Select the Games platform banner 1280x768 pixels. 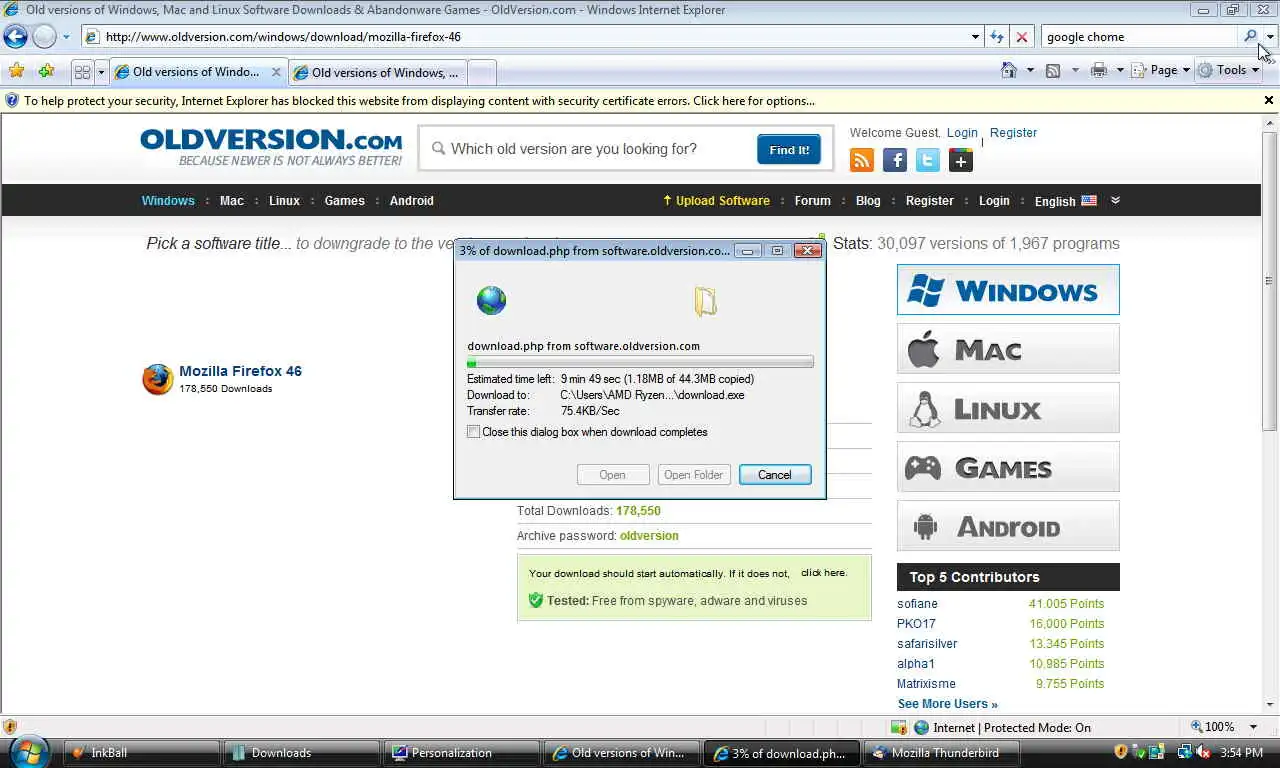pos(1008,467)
